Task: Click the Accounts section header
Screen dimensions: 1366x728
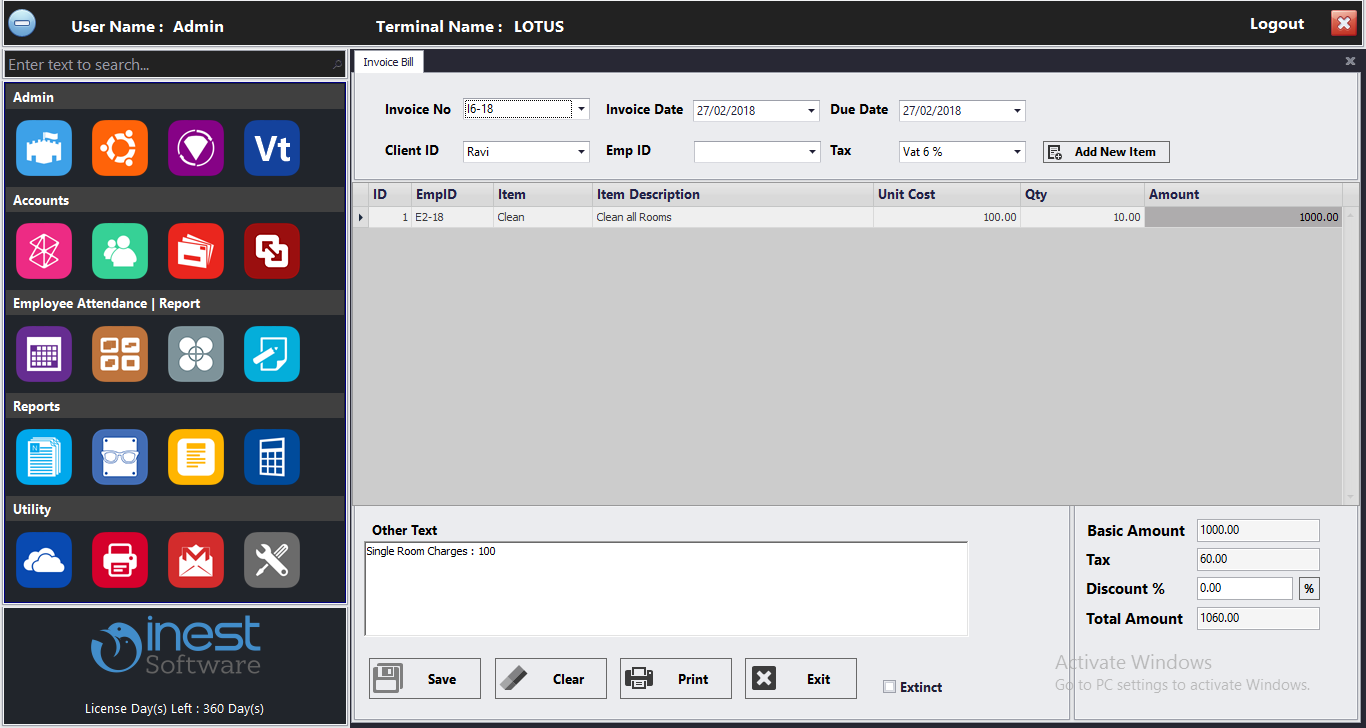Action: (175, 200)
